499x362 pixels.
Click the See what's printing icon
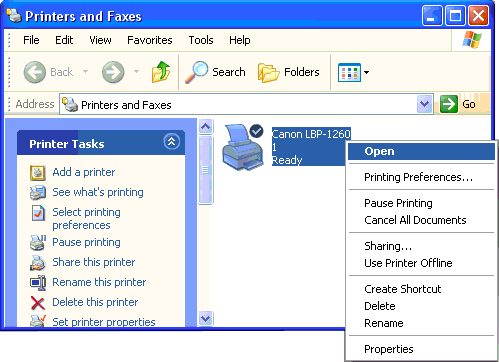click(38, 193)
